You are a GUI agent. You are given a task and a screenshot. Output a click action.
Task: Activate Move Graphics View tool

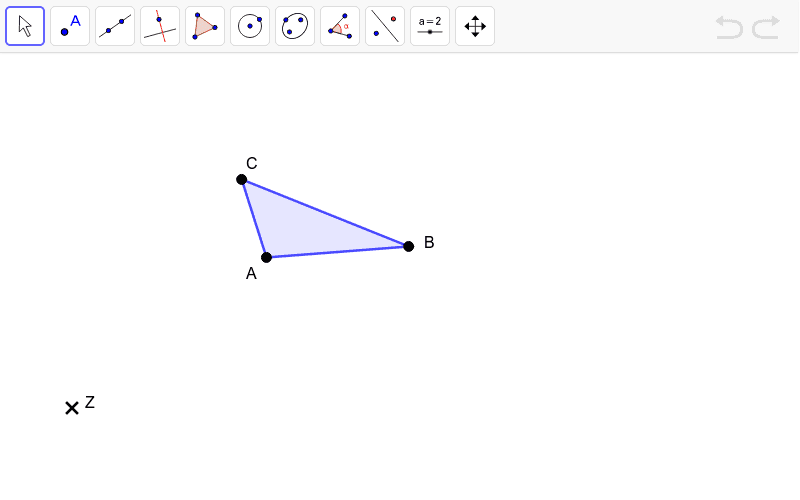pos(475,26)
